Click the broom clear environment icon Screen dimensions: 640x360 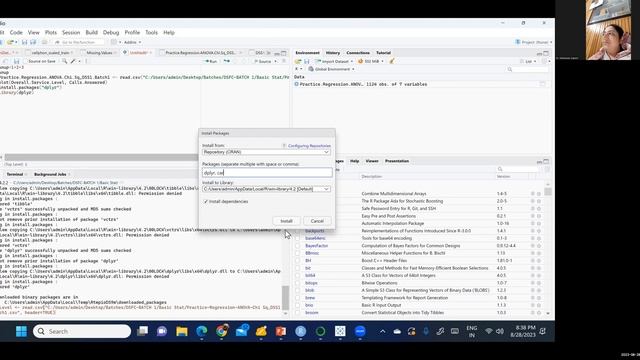click(392, 61)
